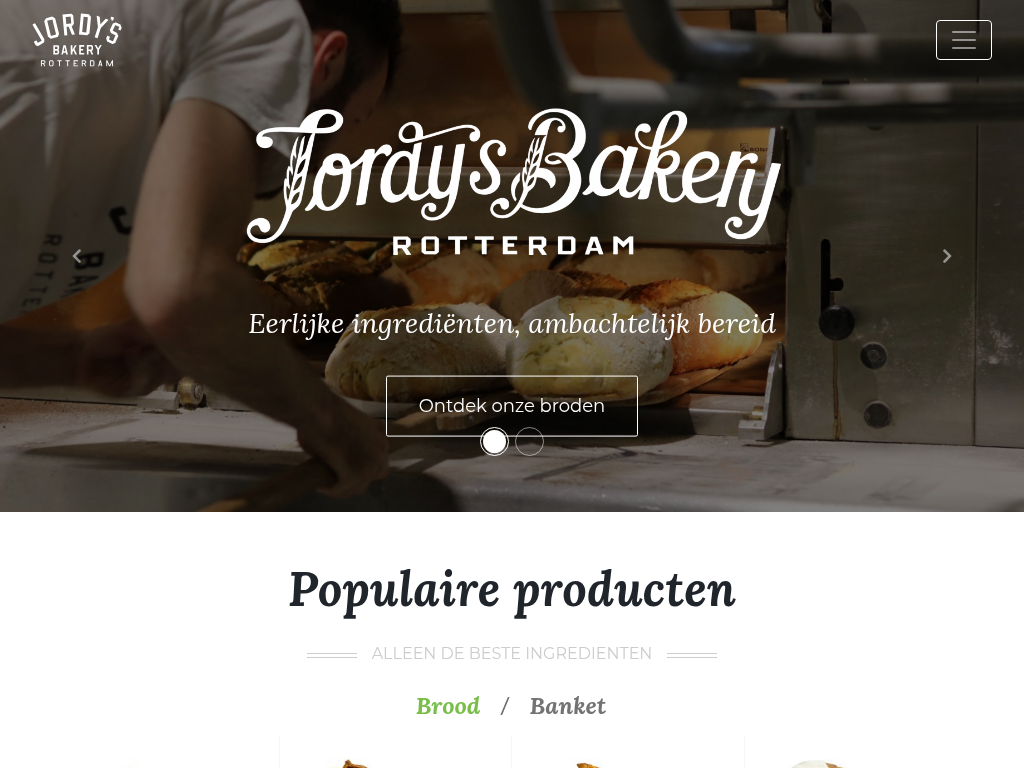
Task: Click the ALLEEN DE BESTE INGREDIENTEN subtitle
Action: [x=512, y=654]
